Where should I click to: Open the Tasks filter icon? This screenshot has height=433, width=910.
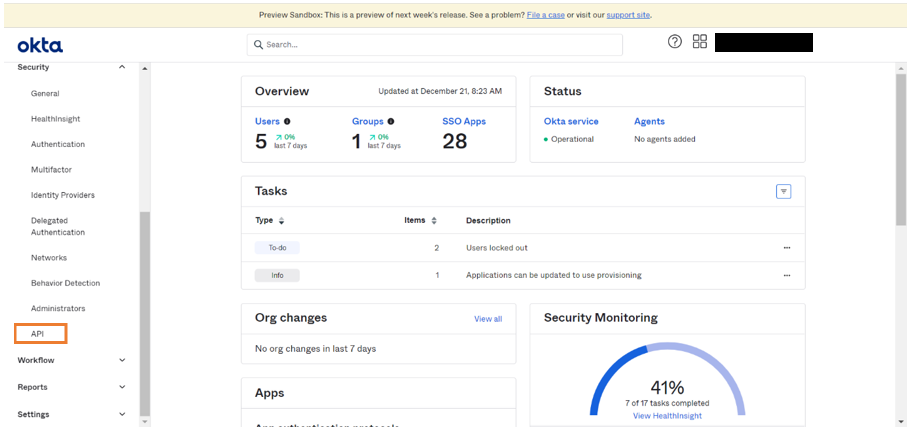pyautogui.click(x=783, y=191)
